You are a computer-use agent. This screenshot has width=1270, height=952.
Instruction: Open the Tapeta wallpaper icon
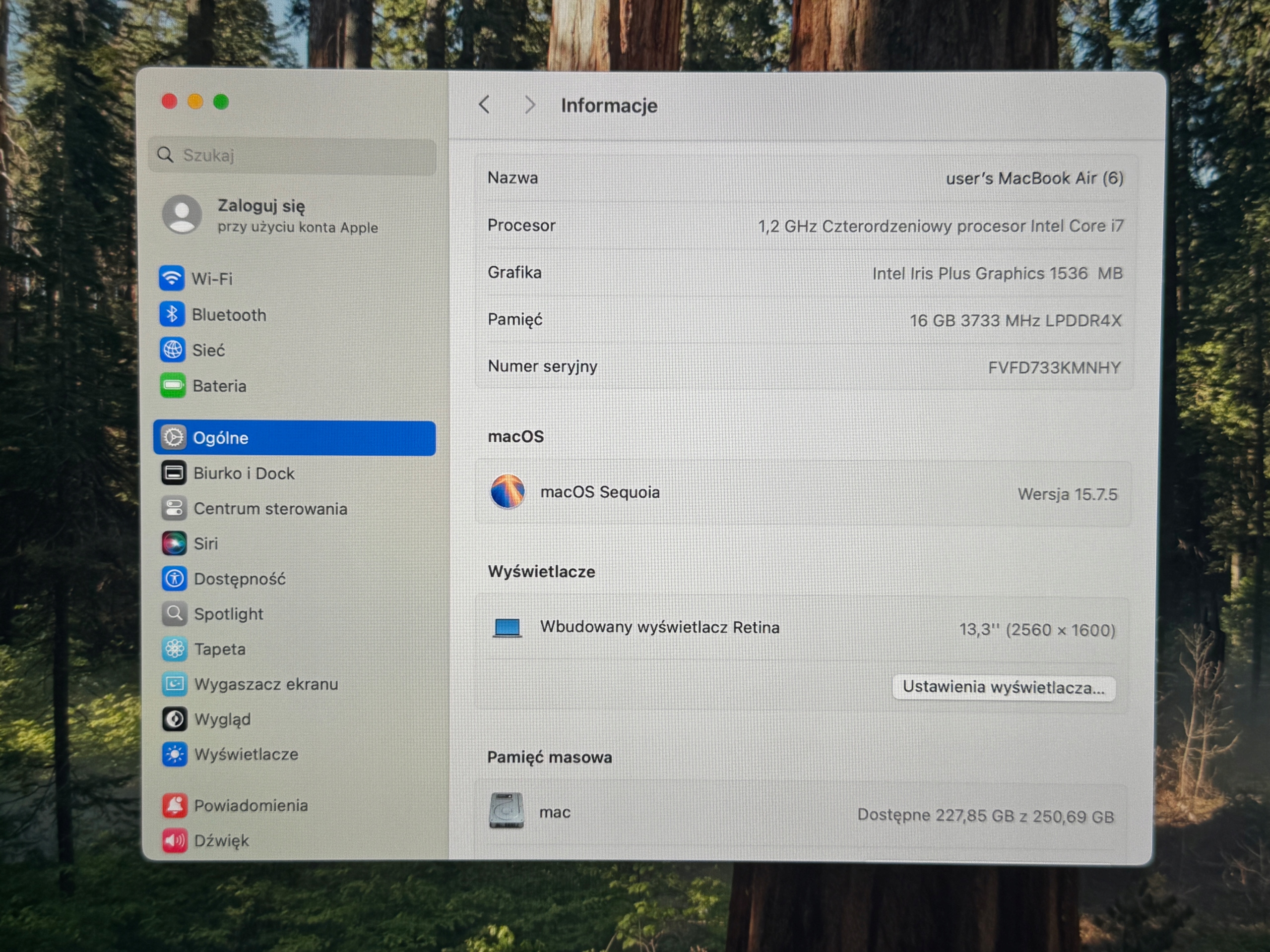point(174,649)
